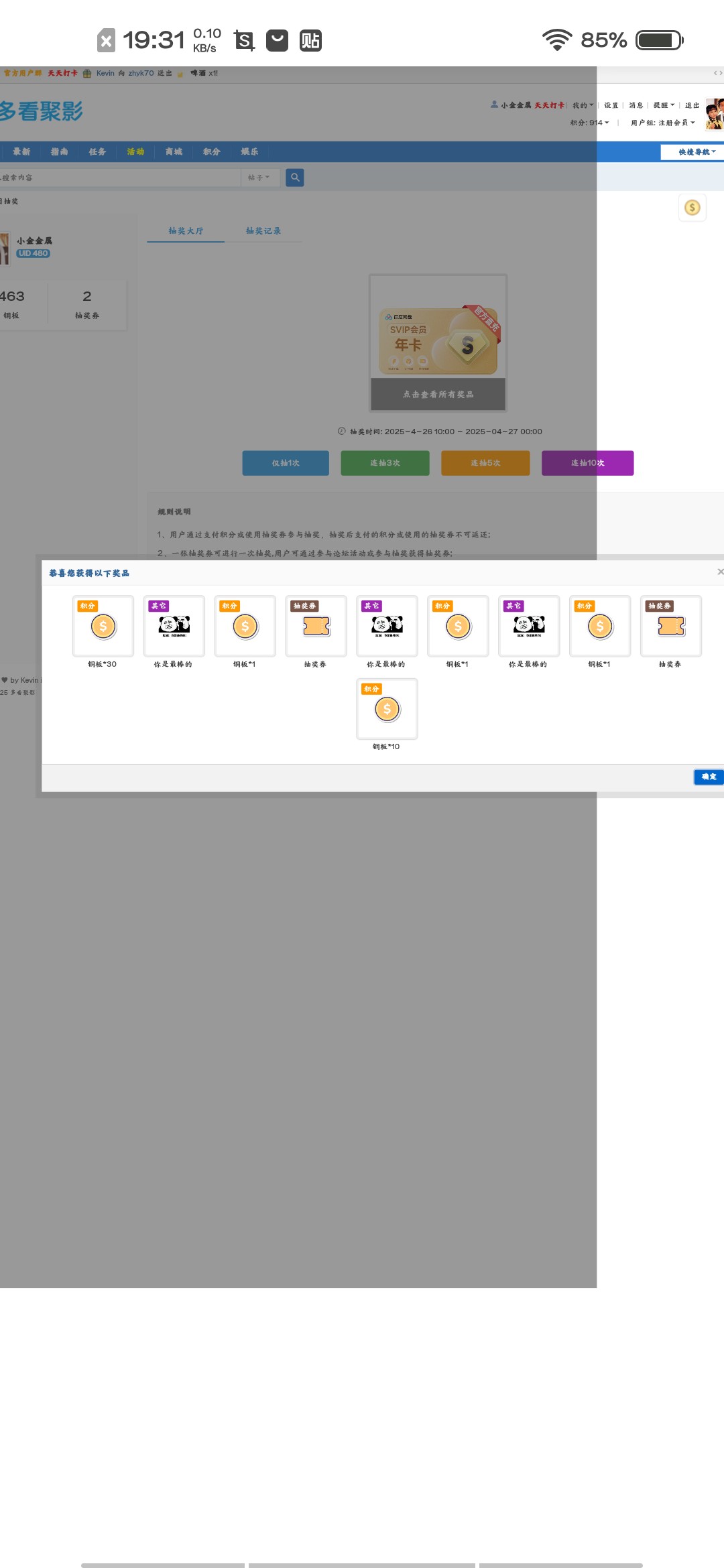The image size is (724, 1568).
Task: Click the floating gold coin icon
Action: pyautogui.click(x=692, y=208)
